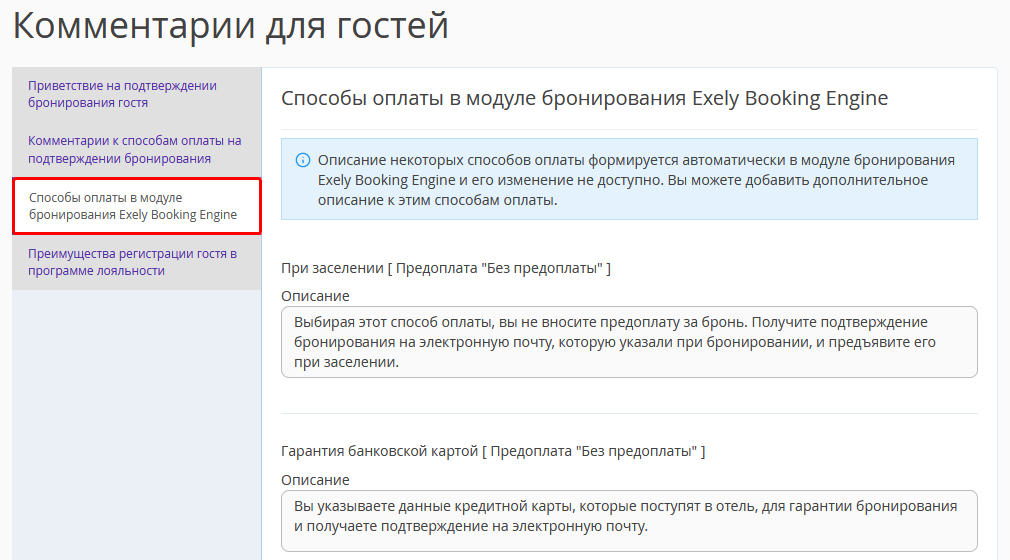
Task: Click the 'Комментарии для гостей' page heading
Action: 230,27
